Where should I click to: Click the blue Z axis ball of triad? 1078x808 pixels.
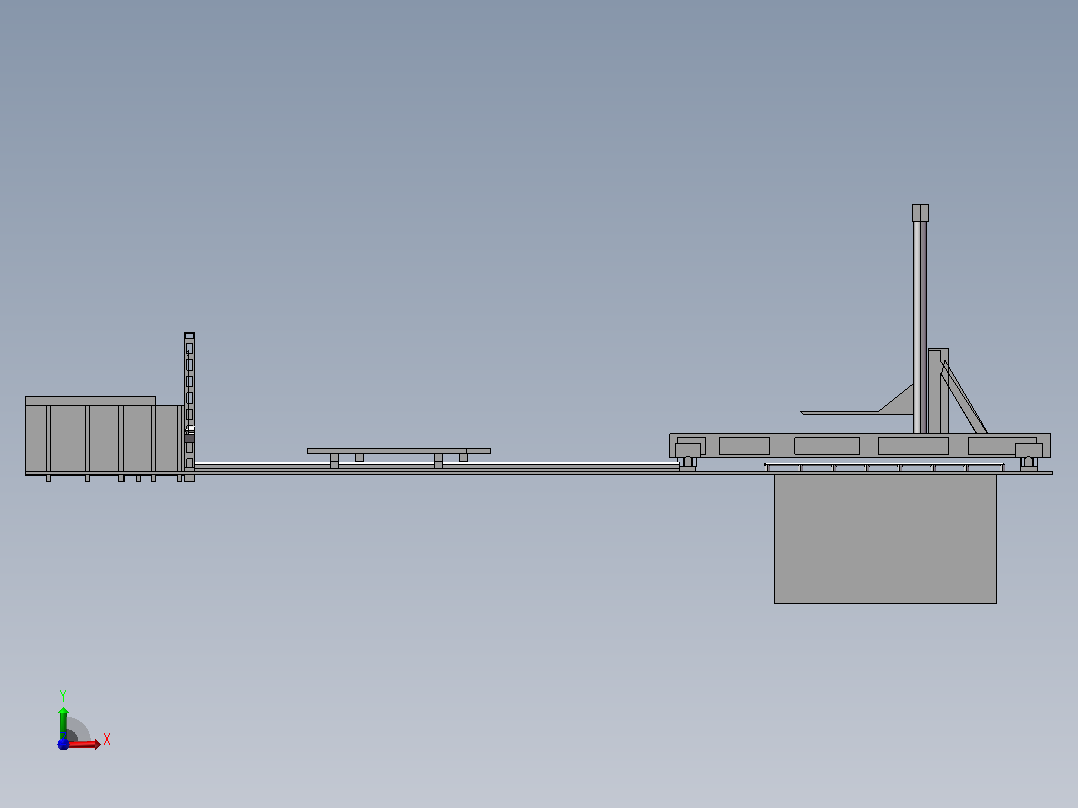[63, 745]
